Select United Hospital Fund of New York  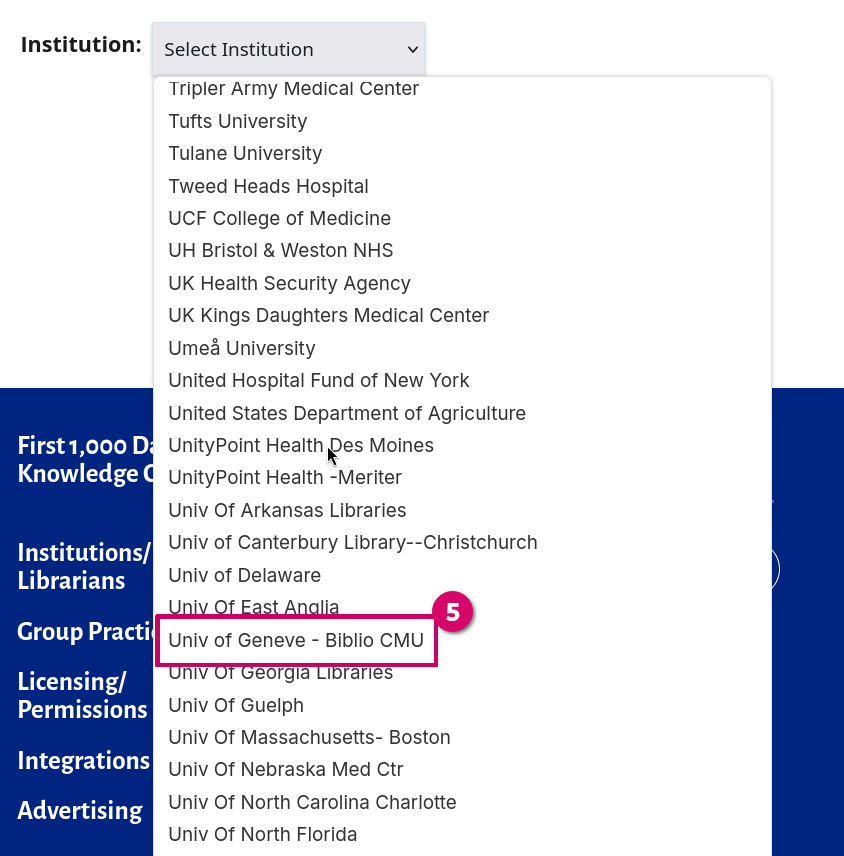point(318,380)
